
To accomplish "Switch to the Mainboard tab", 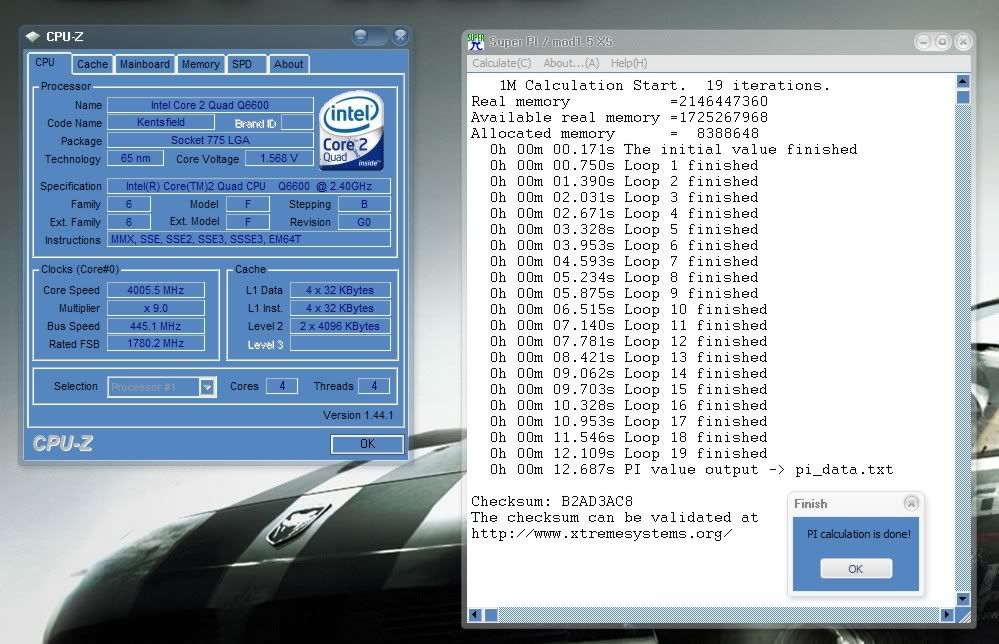I will (145, 64).
